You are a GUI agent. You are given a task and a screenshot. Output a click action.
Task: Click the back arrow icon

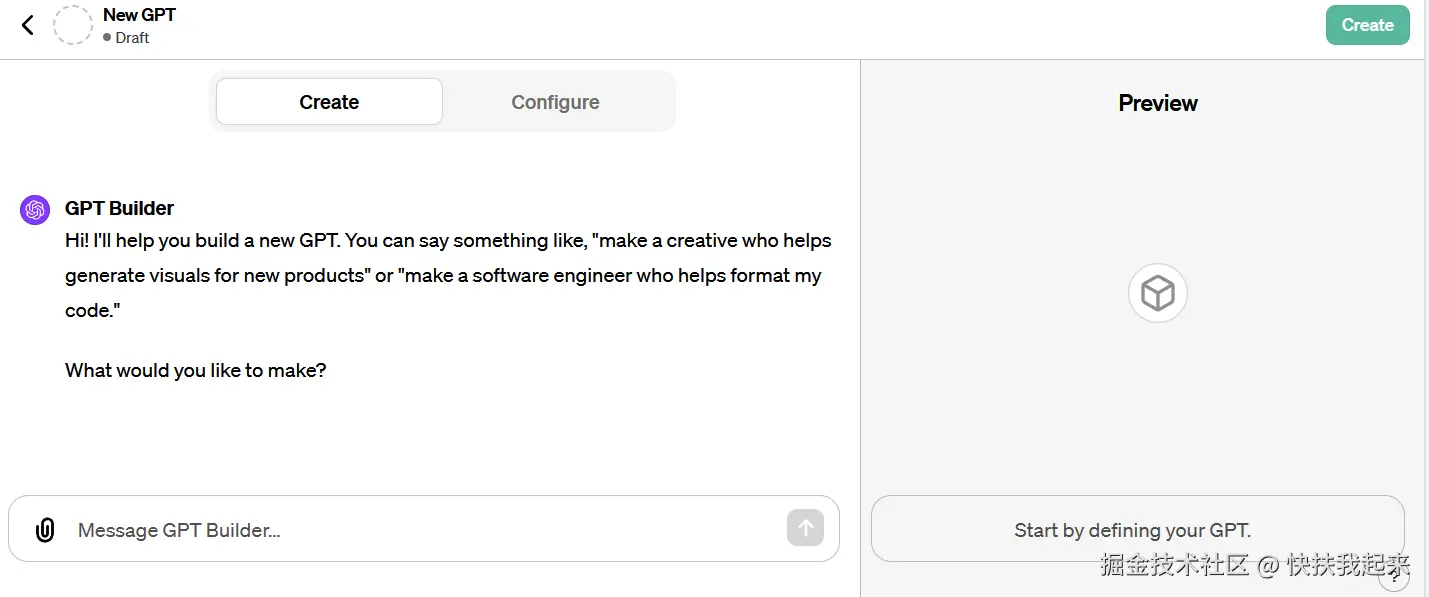[x=28, y=25]
